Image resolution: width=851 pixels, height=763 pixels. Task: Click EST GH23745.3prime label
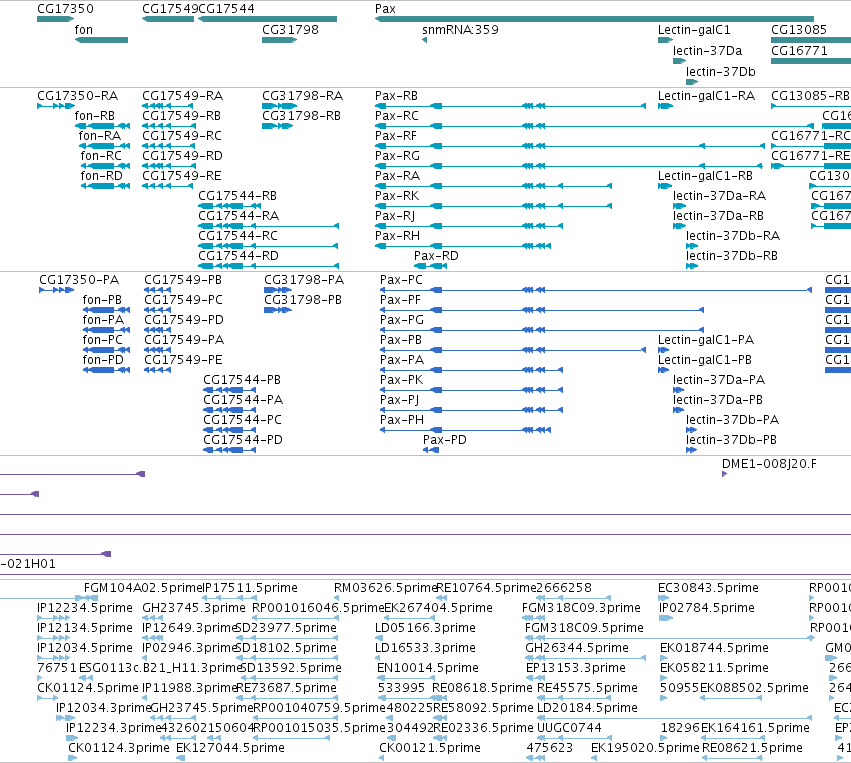pos(194,608)
